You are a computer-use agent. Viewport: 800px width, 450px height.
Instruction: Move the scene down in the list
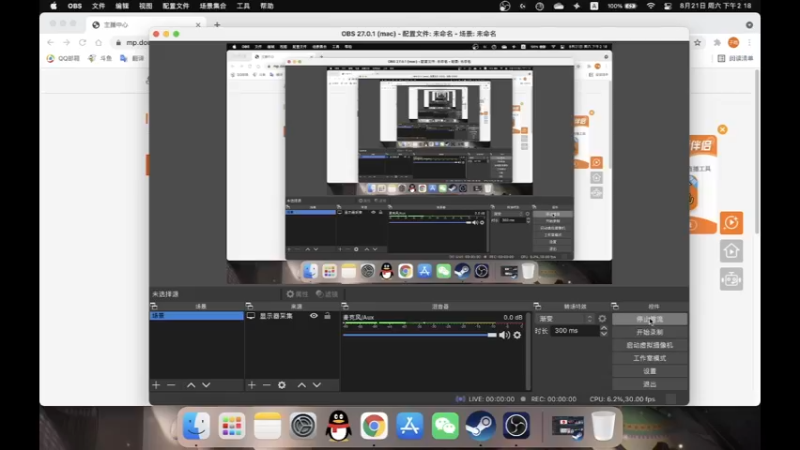(x=206, y=385)
